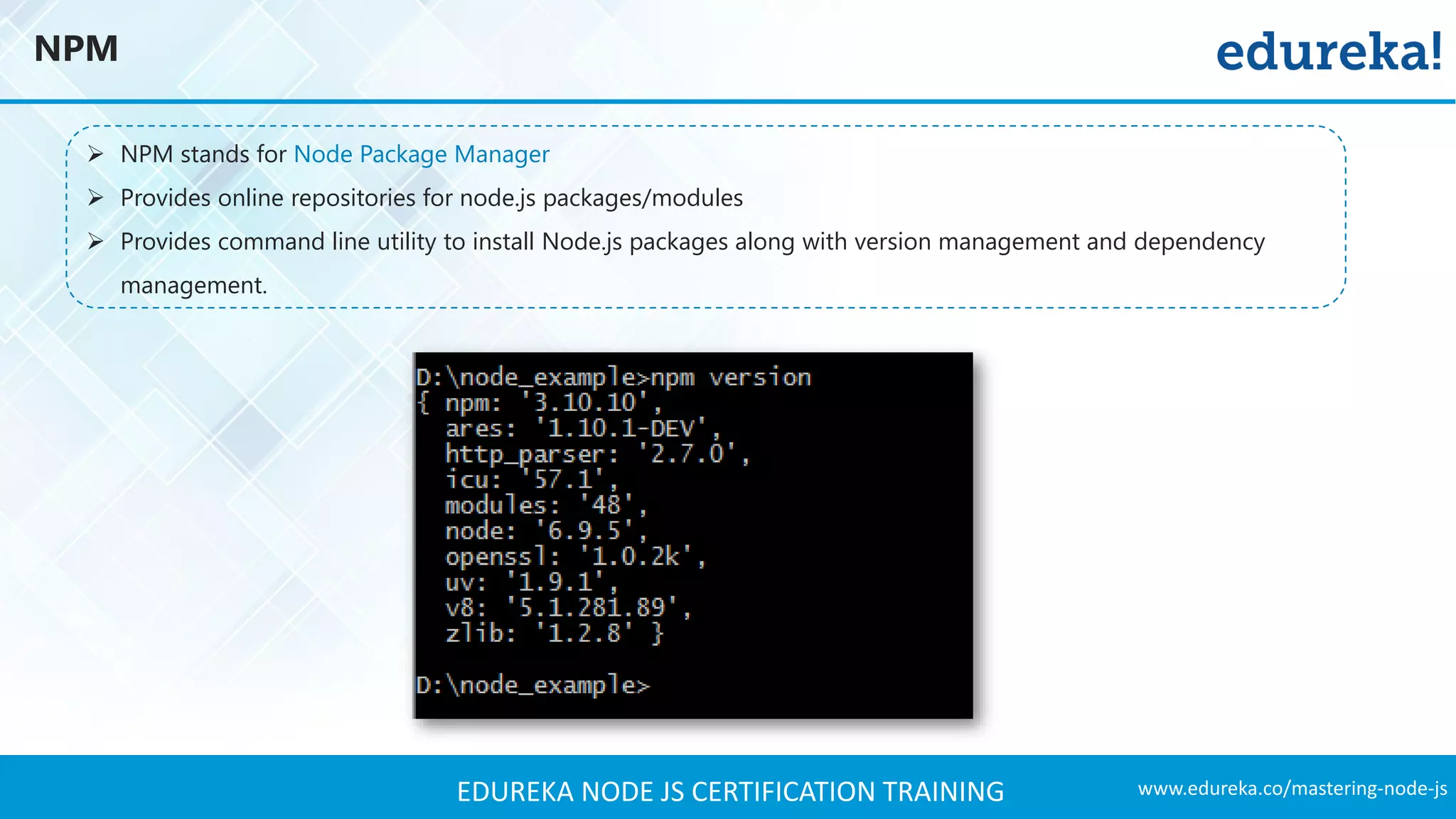Click the uv: '1.9.1' terminal line
Screen dimensions: 1456x819
tap(532, 582)
